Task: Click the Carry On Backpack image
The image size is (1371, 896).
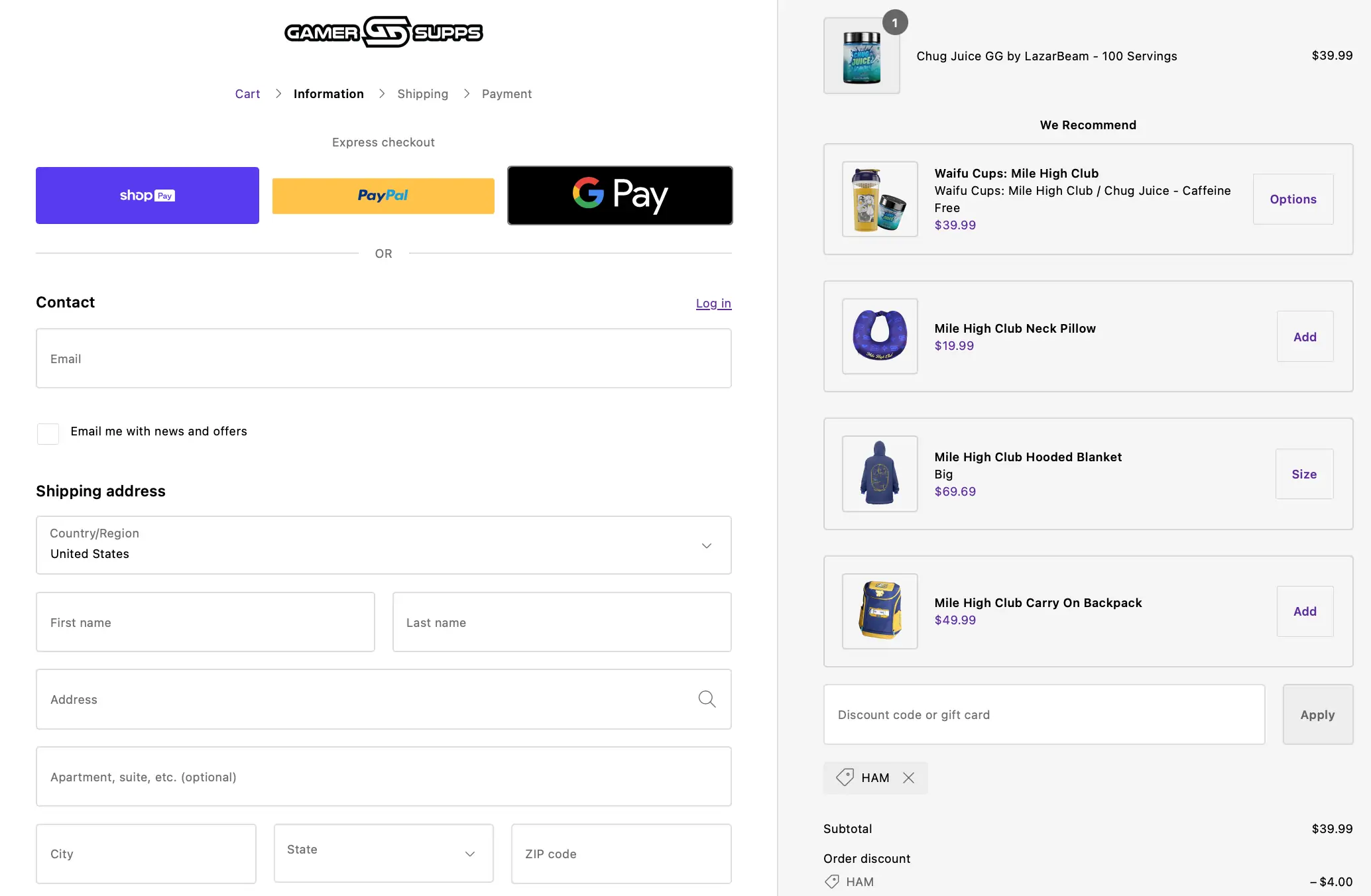Action: point(880,611)
